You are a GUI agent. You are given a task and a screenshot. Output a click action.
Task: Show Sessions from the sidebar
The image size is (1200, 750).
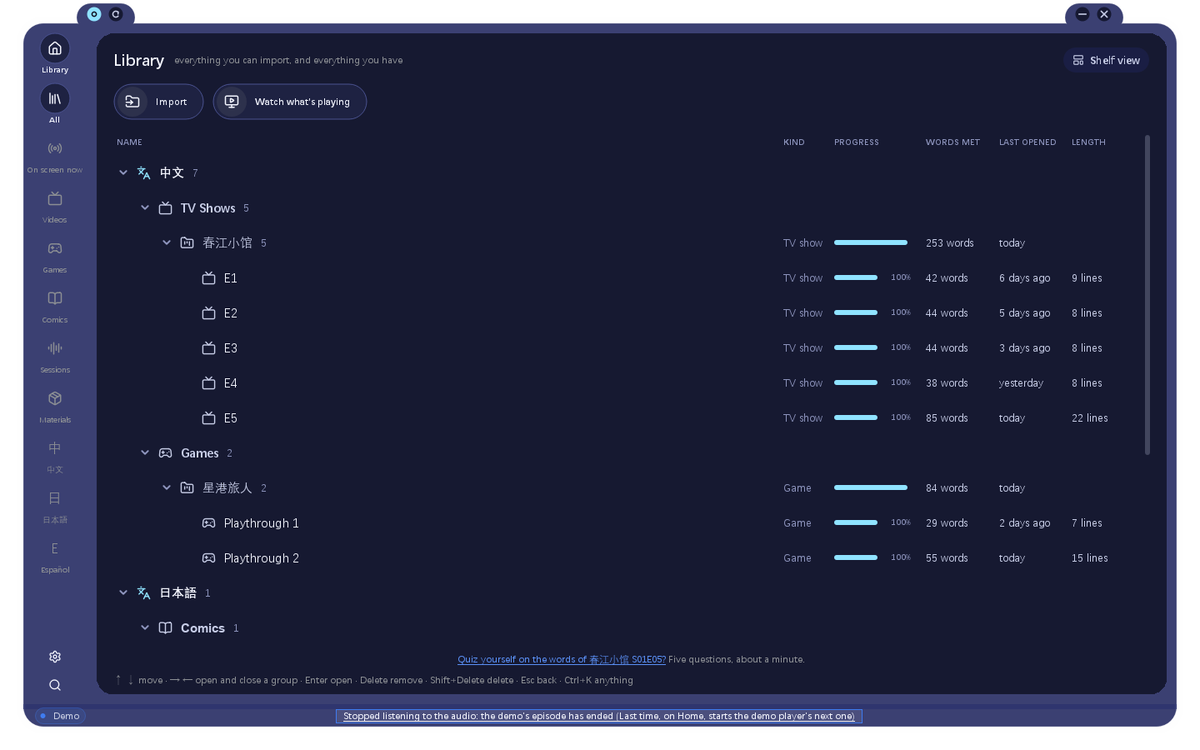tap(55, 356)
